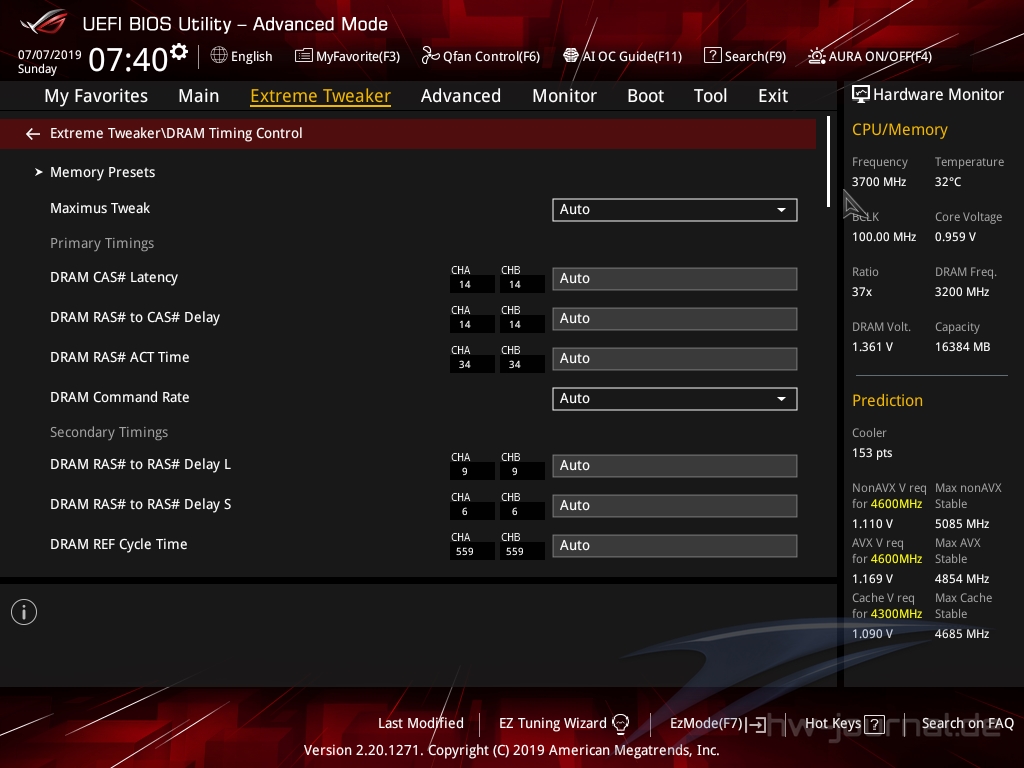Switch to the Main tab
Image resolution: width=1024 pixels, height=768 pixels.
[199, 96]
